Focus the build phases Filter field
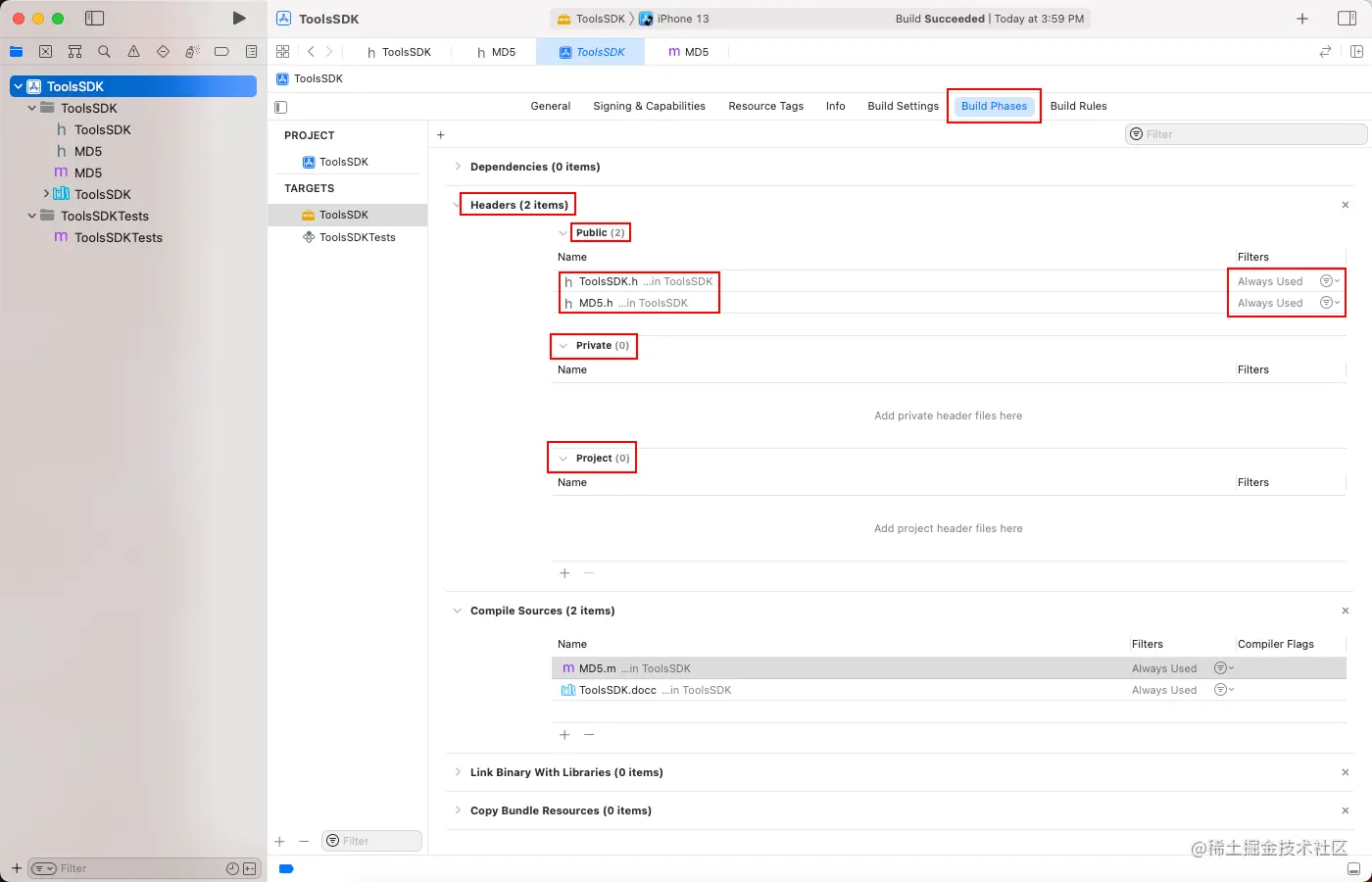The width and height of the screenshot is (1372, 882). click(1246, 134)
